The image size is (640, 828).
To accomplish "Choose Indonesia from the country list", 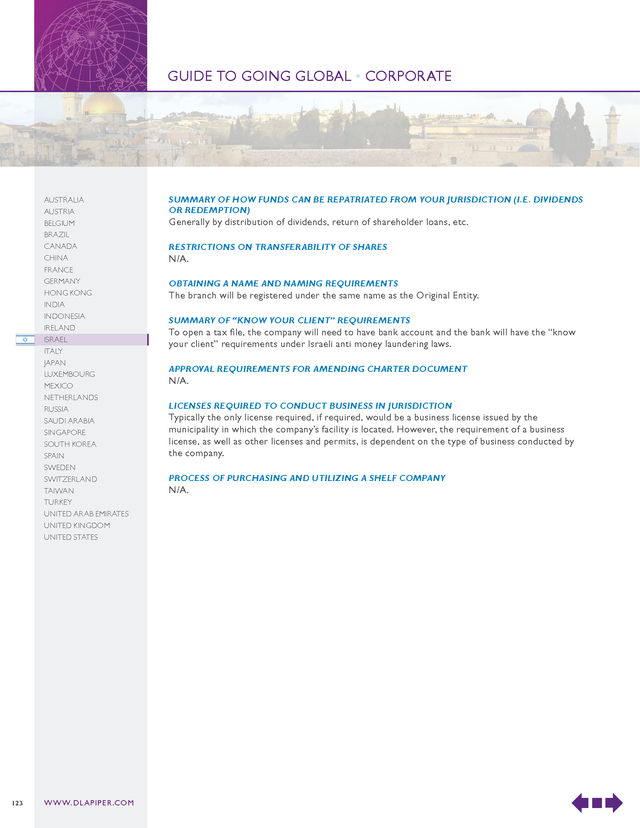I will pyautogui.click(x=64, y=316).
